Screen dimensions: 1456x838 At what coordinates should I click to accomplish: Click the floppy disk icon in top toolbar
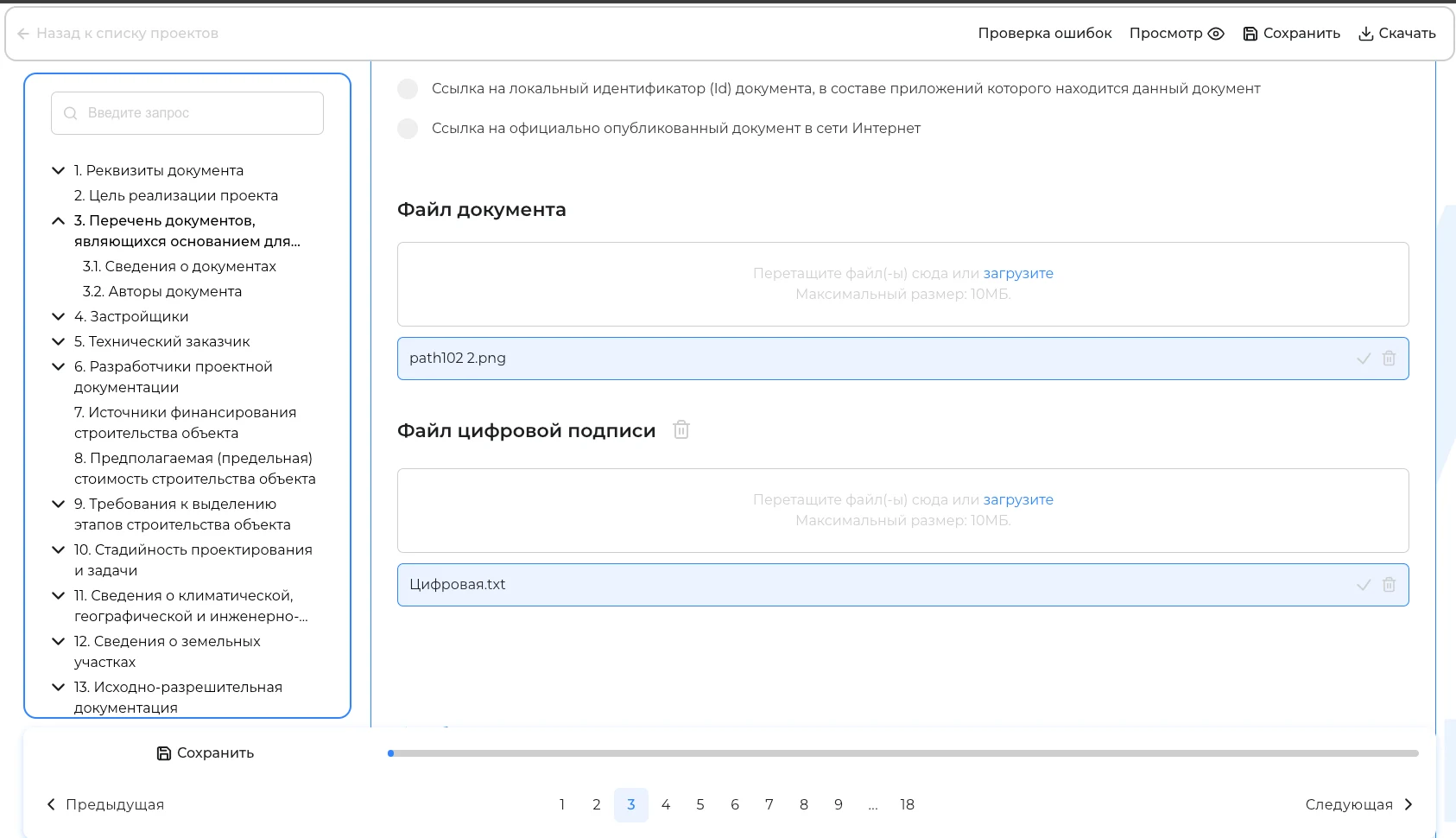point(1250,34)
